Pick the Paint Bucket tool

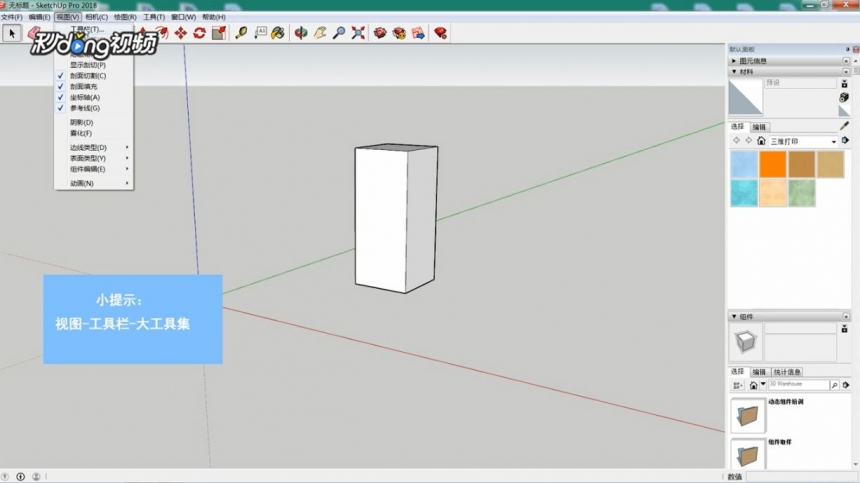[x=278, y=33]
